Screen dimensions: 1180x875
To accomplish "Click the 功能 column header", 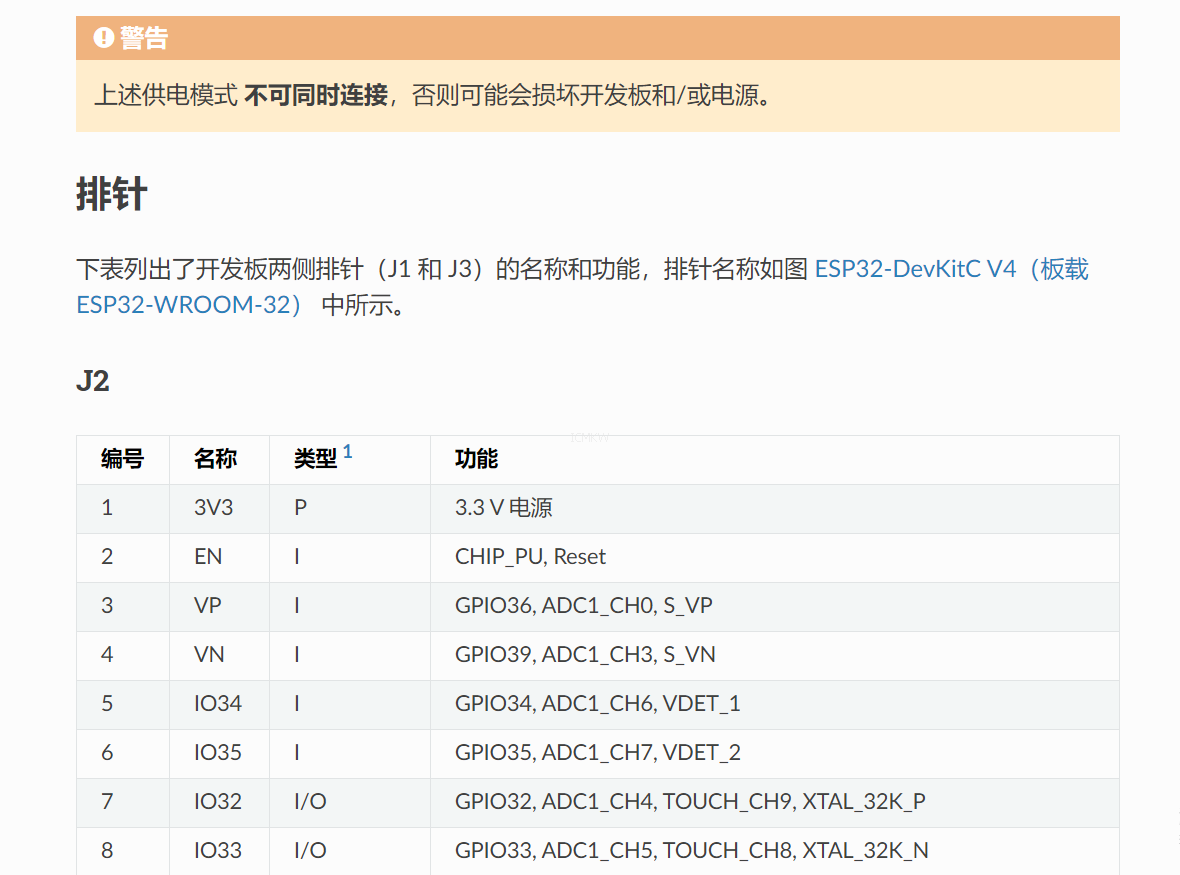I will tap(476, 459).
